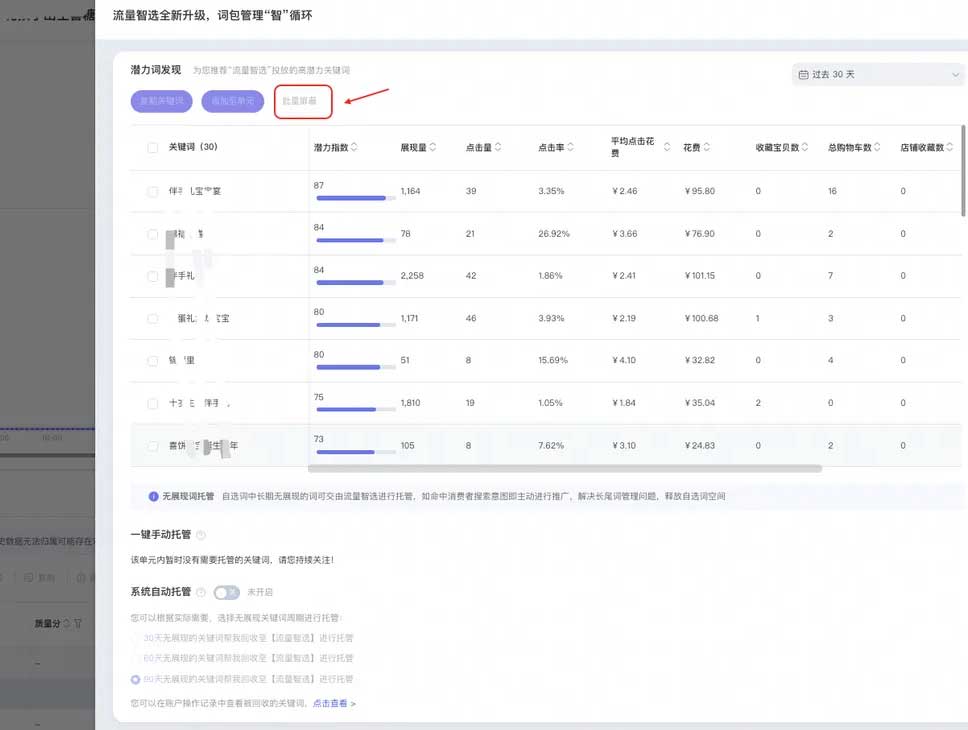Check the row with 1,810 impressions
The image size is (968, 730).
(152, 403)
